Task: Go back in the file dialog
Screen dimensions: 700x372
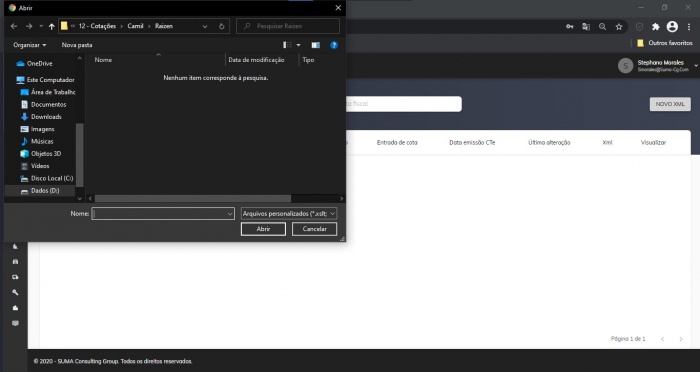Action: point(14,26)
